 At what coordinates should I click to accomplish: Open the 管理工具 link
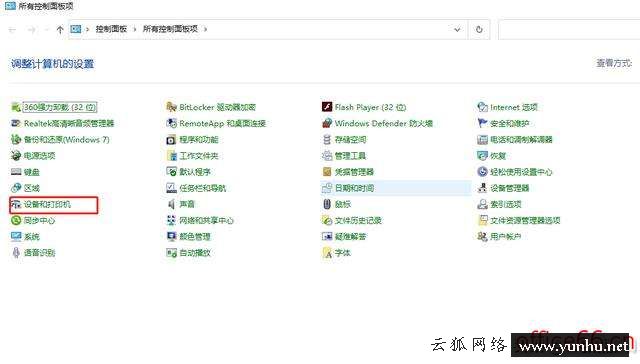(x=351, y=156)
